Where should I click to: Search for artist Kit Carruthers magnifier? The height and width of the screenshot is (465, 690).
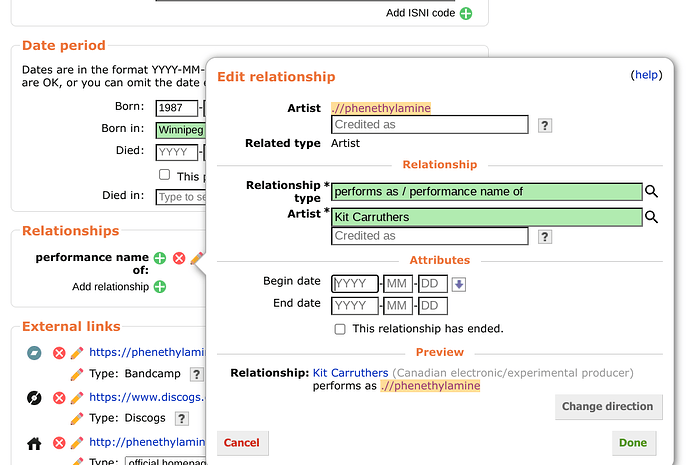click(651, 217)
